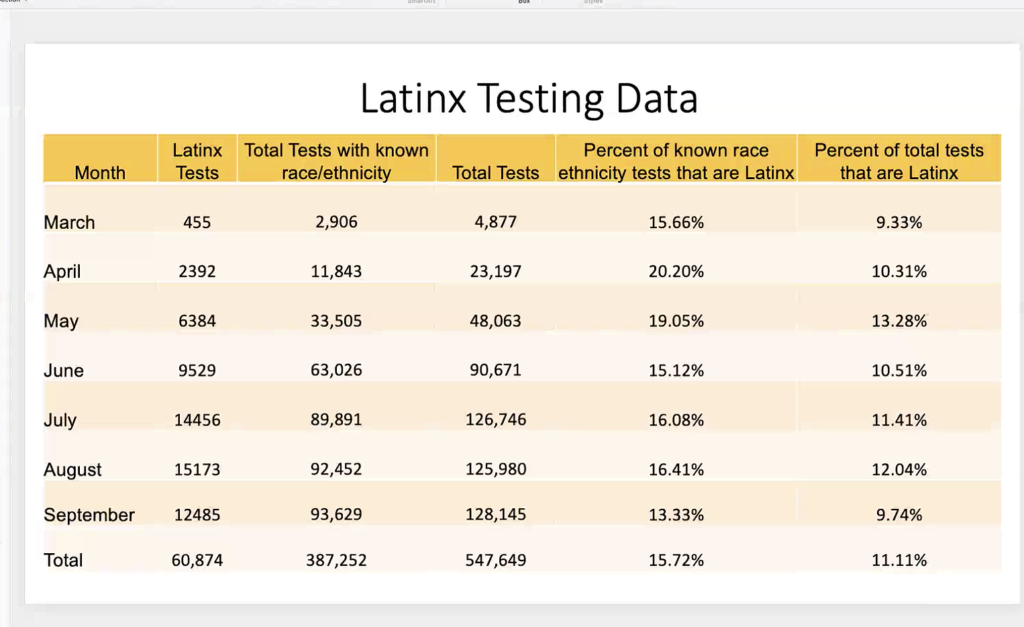The width and height of the screenshot is (1024, 627).
Task: Click 'Total Tests with known race/ethnicity' header
Action: click(x=336, y=161)
